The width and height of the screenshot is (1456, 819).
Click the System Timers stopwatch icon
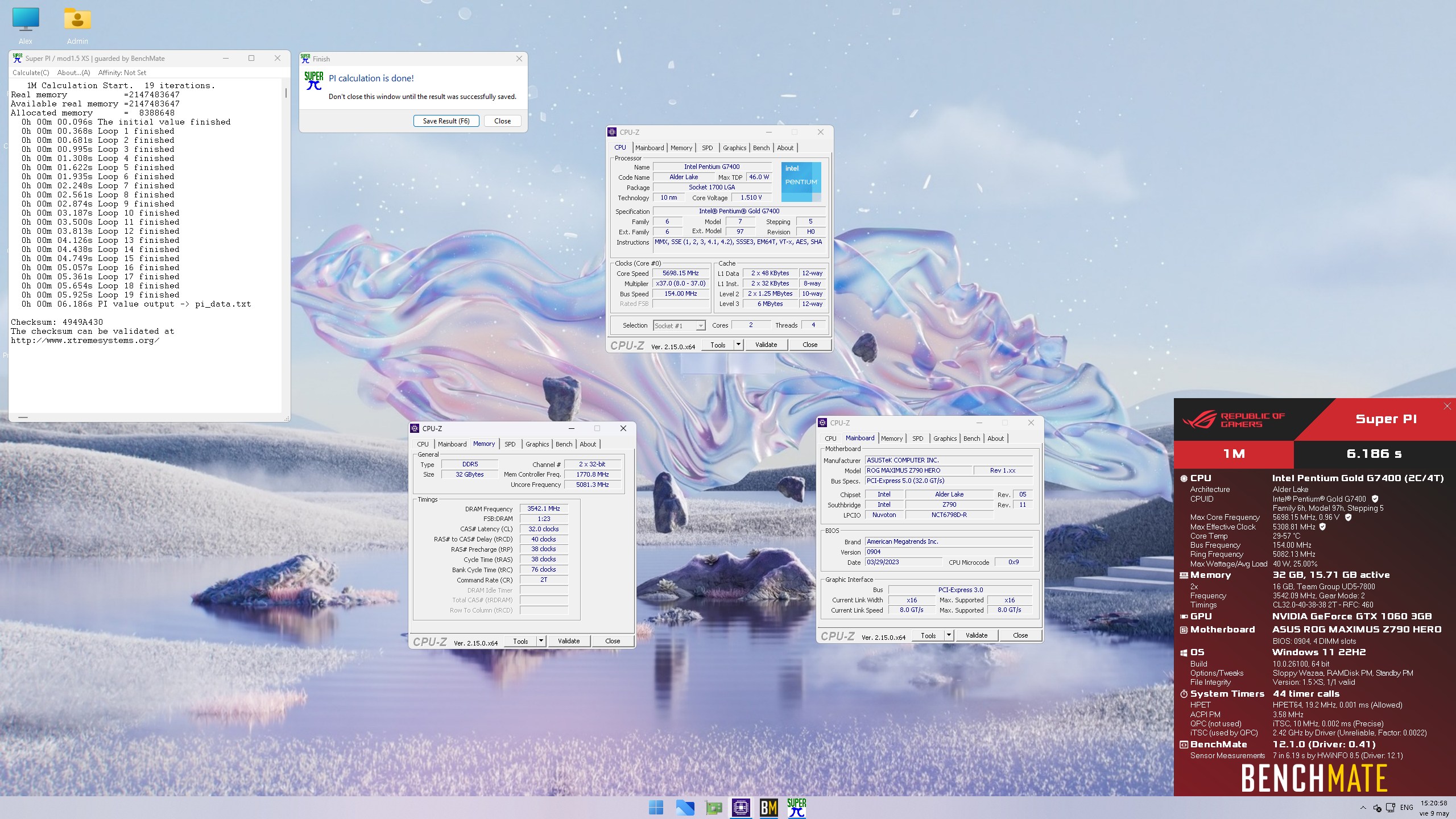(x=1184, y=694)
